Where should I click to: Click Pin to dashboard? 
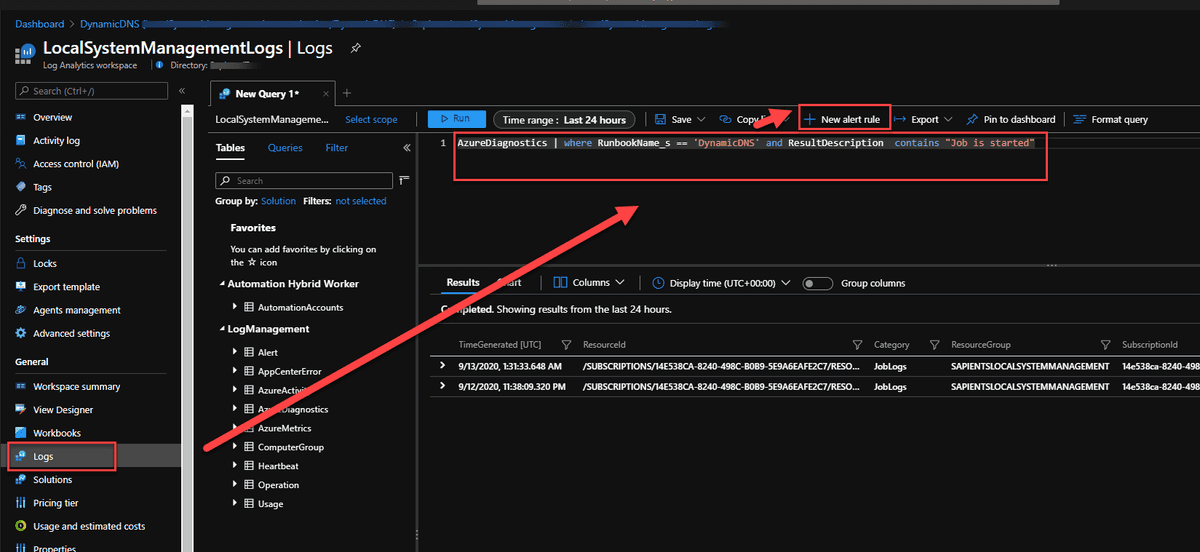point(1010,119)
